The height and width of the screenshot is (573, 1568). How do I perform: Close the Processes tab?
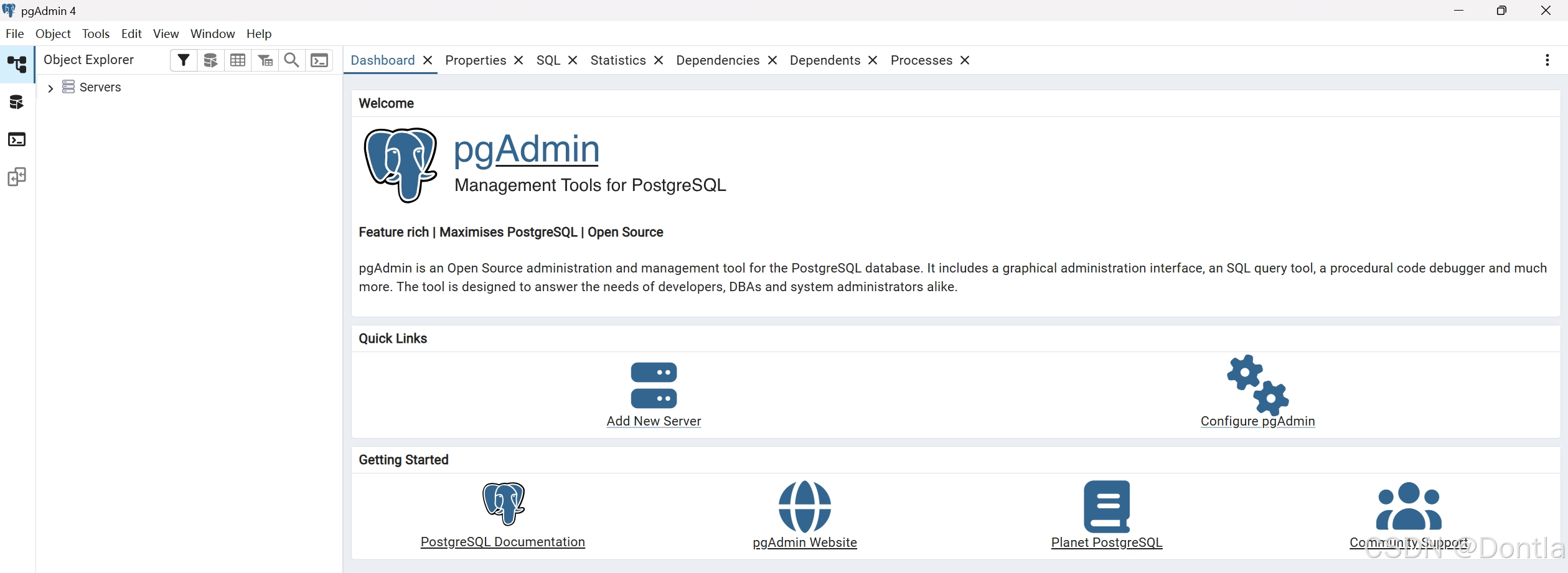[x=965, y=60]
